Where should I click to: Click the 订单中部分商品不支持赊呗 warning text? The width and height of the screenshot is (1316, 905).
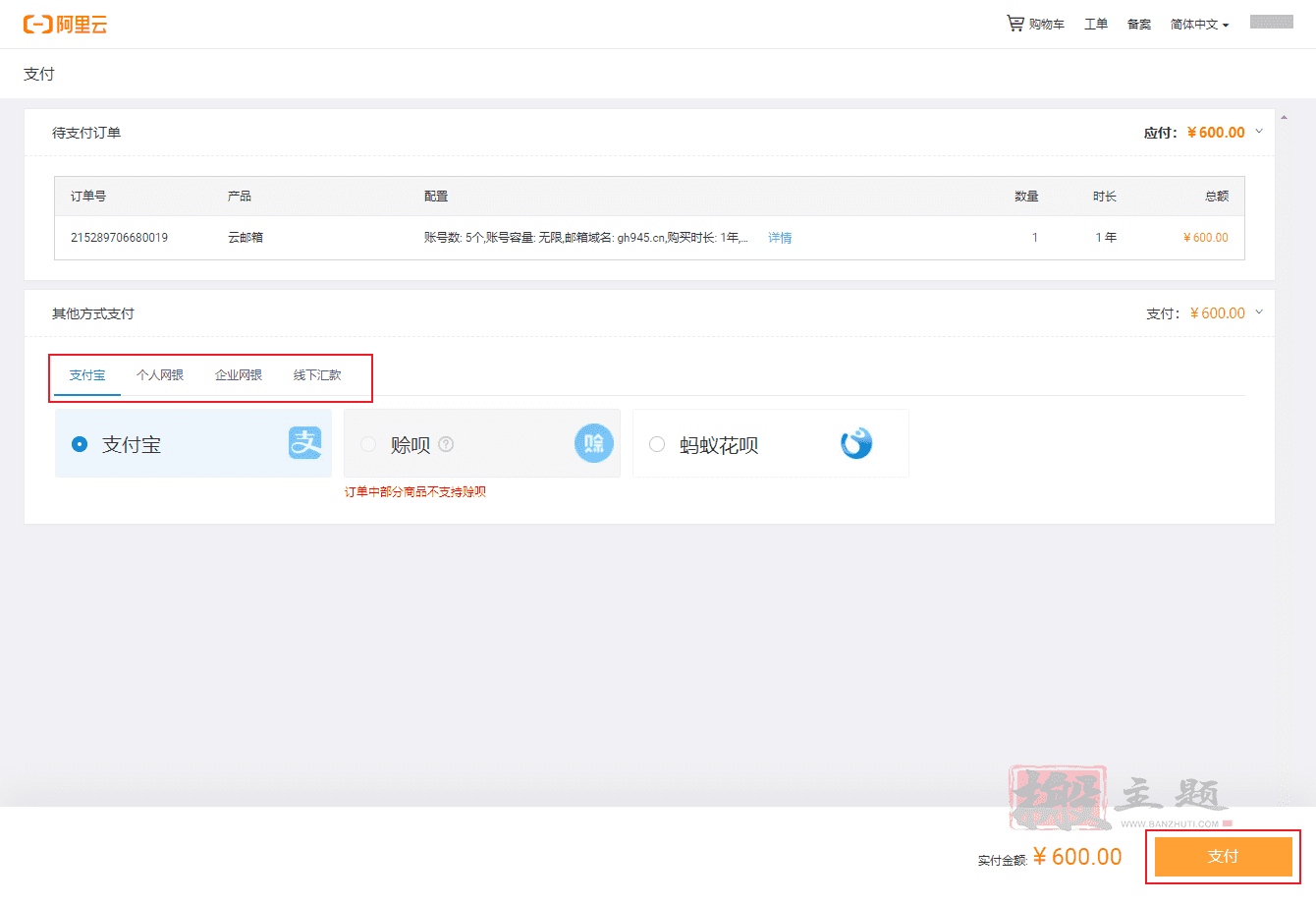[415, 492]
